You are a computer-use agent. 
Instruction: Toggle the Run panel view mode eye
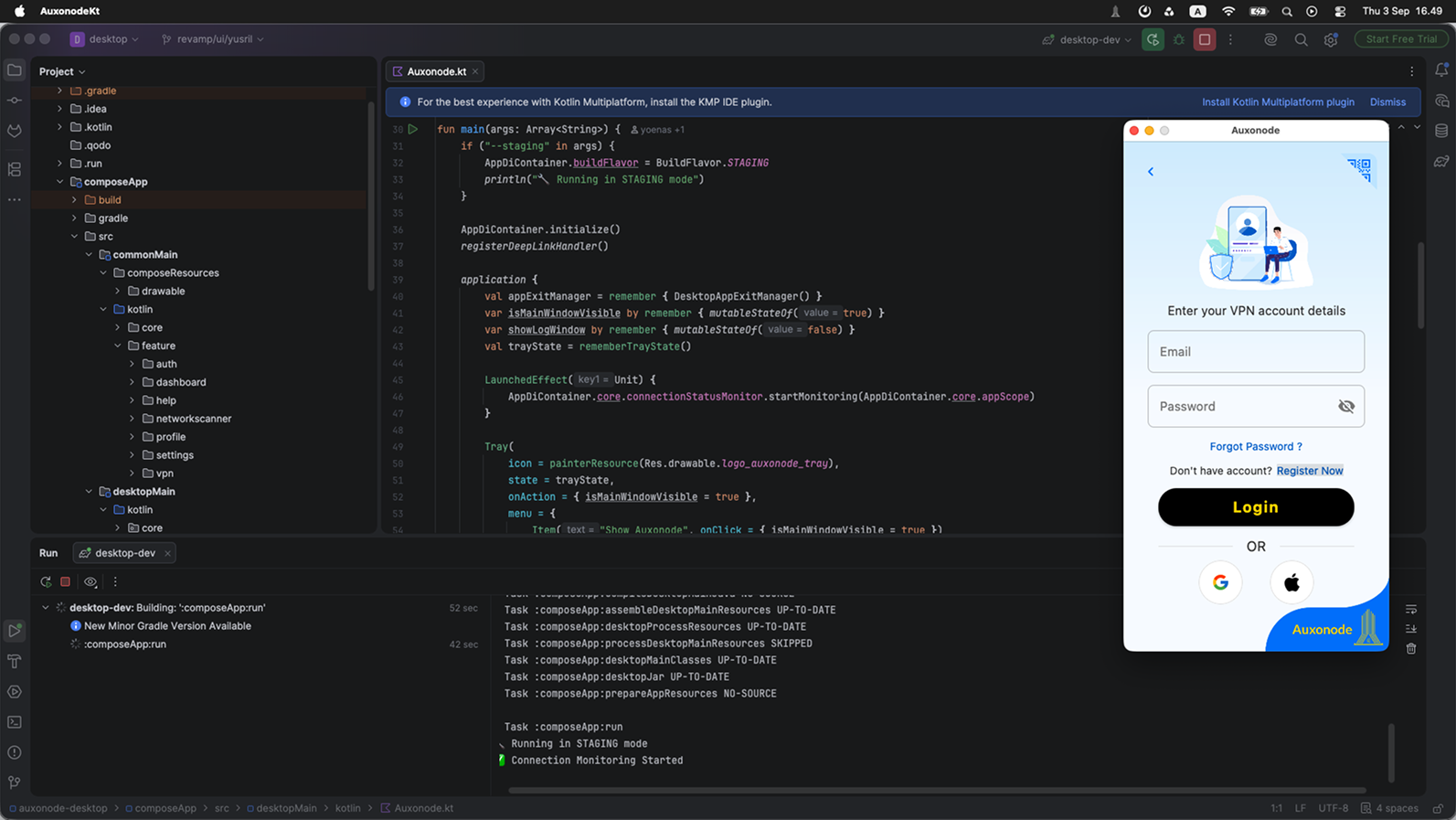point(90,581)
